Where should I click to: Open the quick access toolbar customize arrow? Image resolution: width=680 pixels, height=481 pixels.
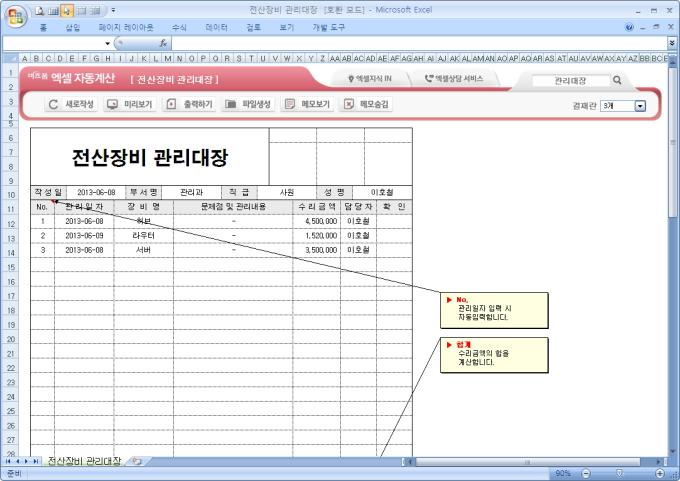tap(113, 10)
